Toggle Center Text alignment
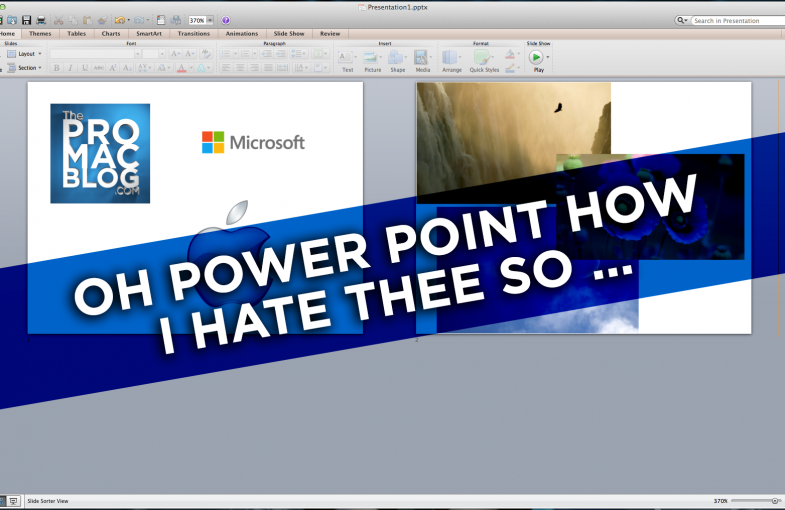 click(x=240, y=68)
